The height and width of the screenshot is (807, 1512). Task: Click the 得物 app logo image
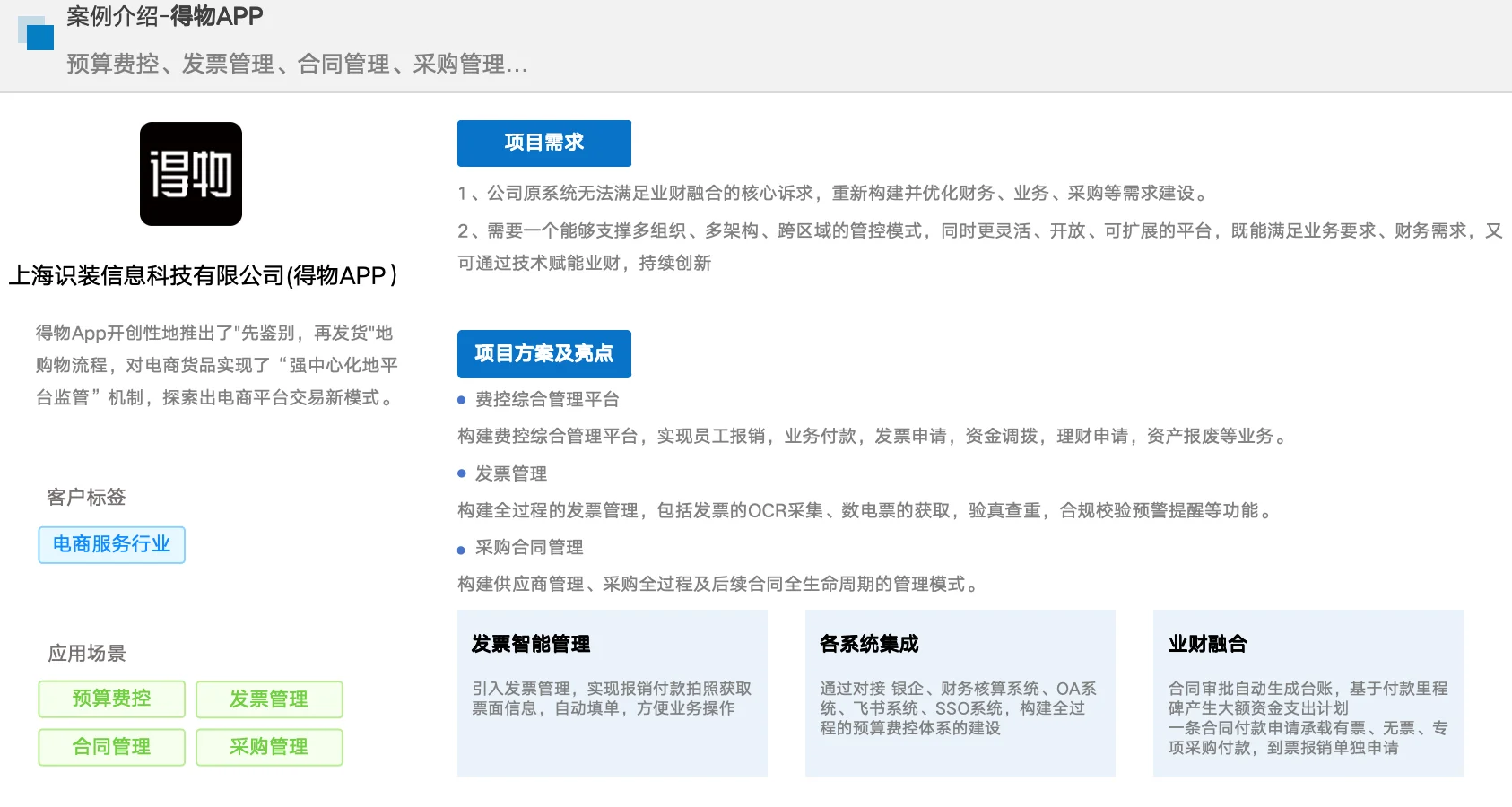[191, 174]
